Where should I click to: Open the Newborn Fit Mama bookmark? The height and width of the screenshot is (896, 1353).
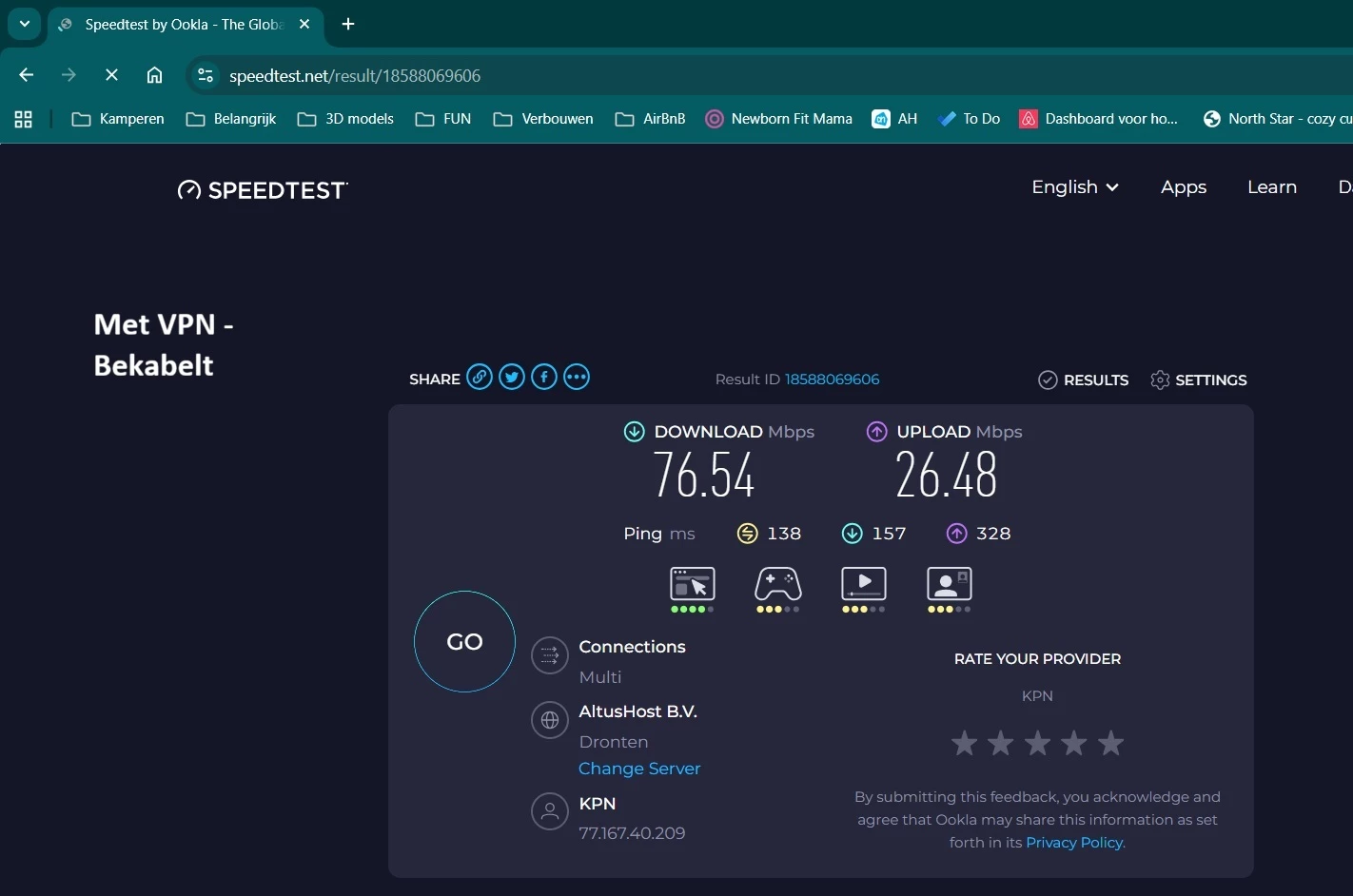coord(779,119)
